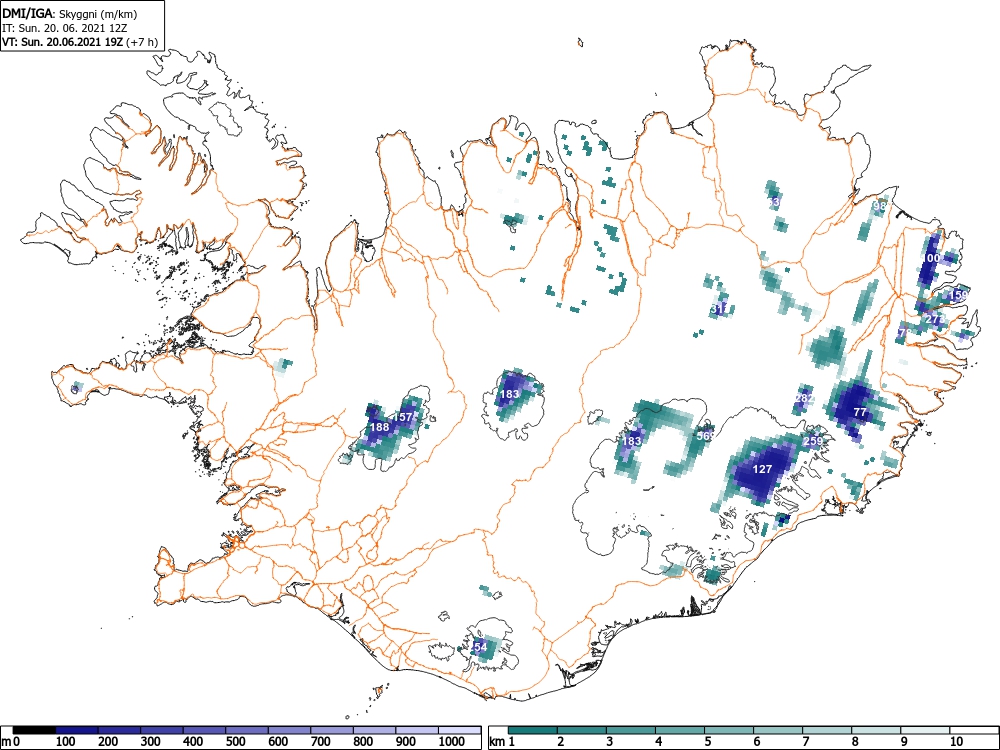The height and width of the screenshot is (750, 1000).
Task: Click the 'VT: Sun. 20.06.2021 19Z (+7 h)' line
Action: click(x=80, y=42)
